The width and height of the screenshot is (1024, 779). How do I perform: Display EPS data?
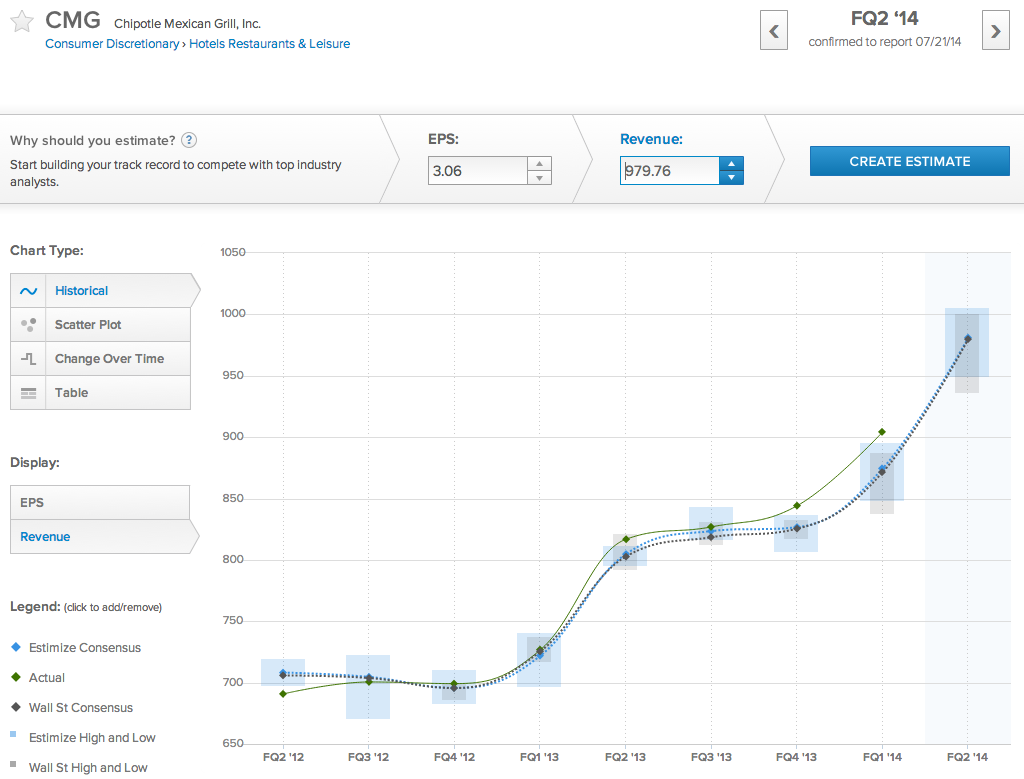click(x=100, y=502)
